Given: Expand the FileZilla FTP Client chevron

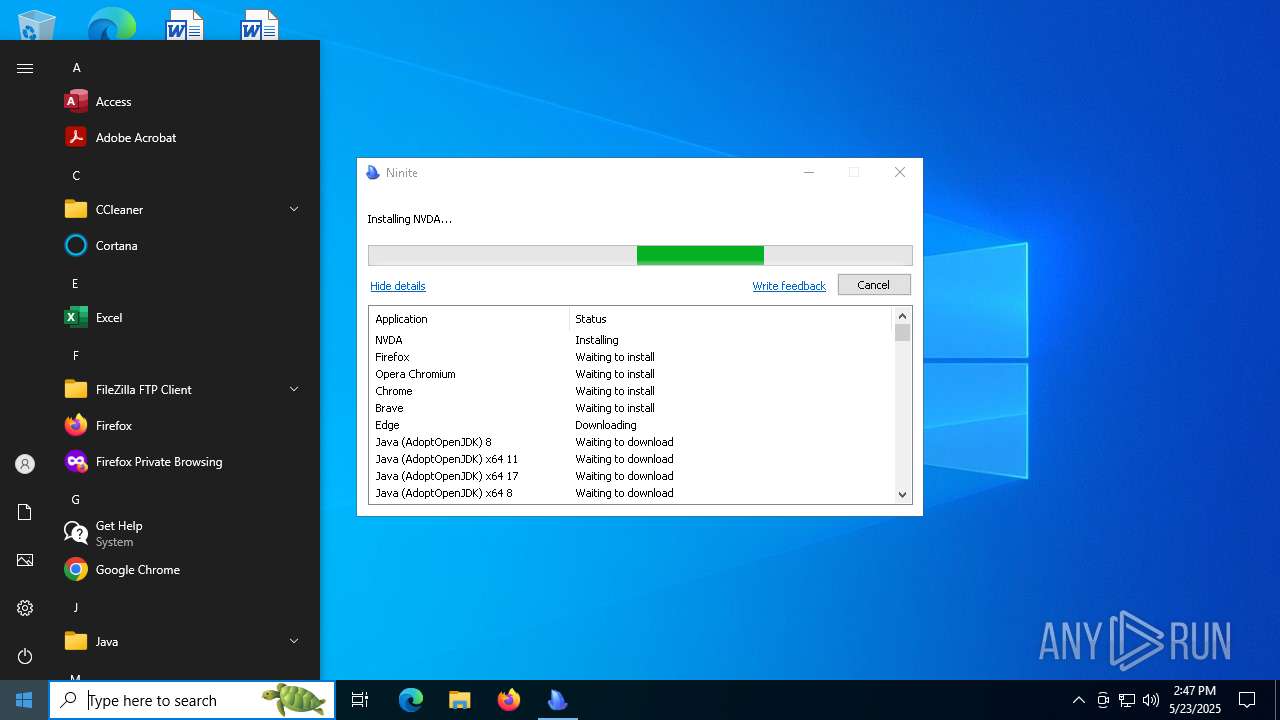Looking at the screenshot, I should point(294,389).
